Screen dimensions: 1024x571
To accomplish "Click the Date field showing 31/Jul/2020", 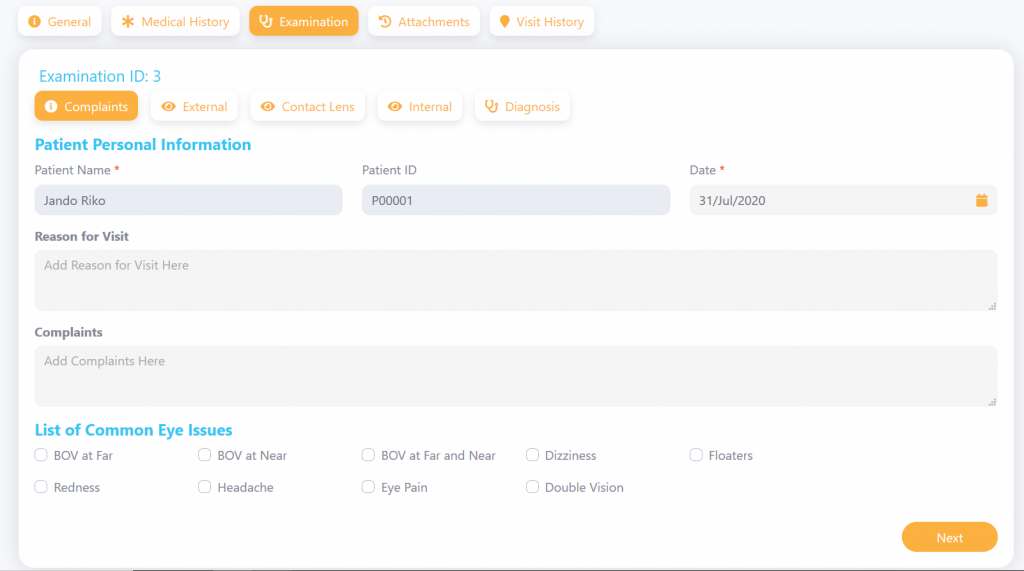I will pos(843,201).
